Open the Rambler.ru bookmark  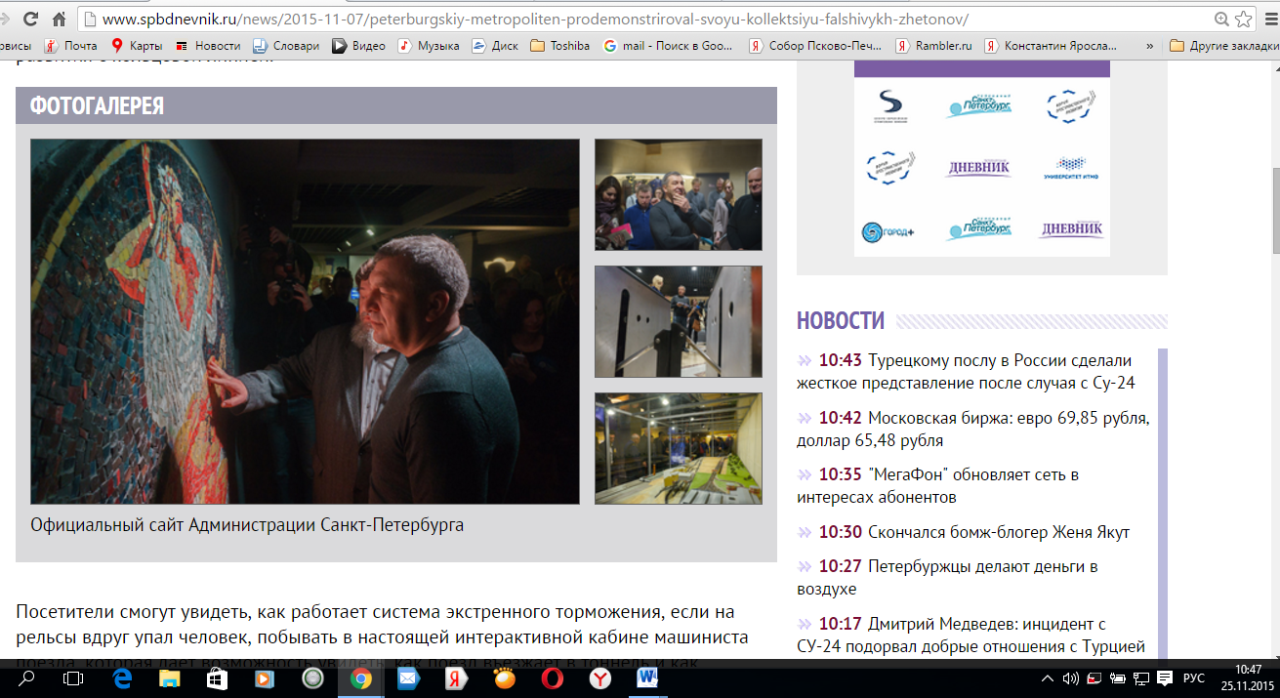(934, 46)
